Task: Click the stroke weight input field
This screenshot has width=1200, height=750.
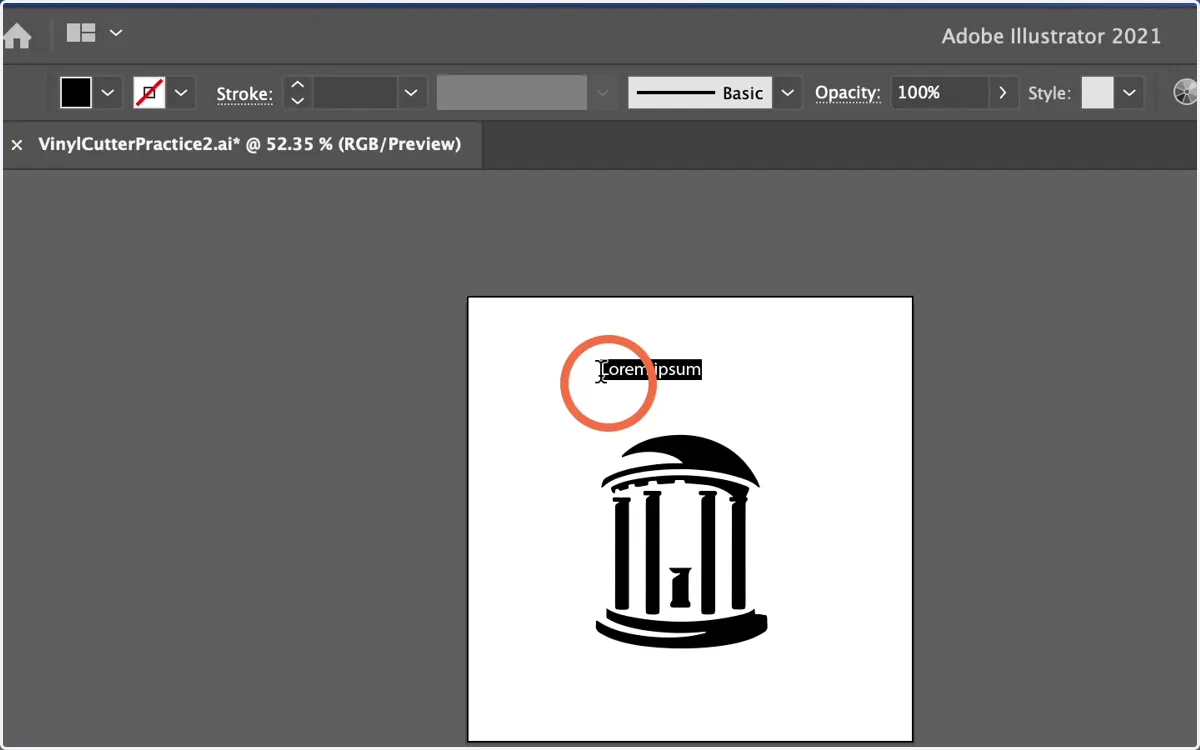Action: coord(355,93)
